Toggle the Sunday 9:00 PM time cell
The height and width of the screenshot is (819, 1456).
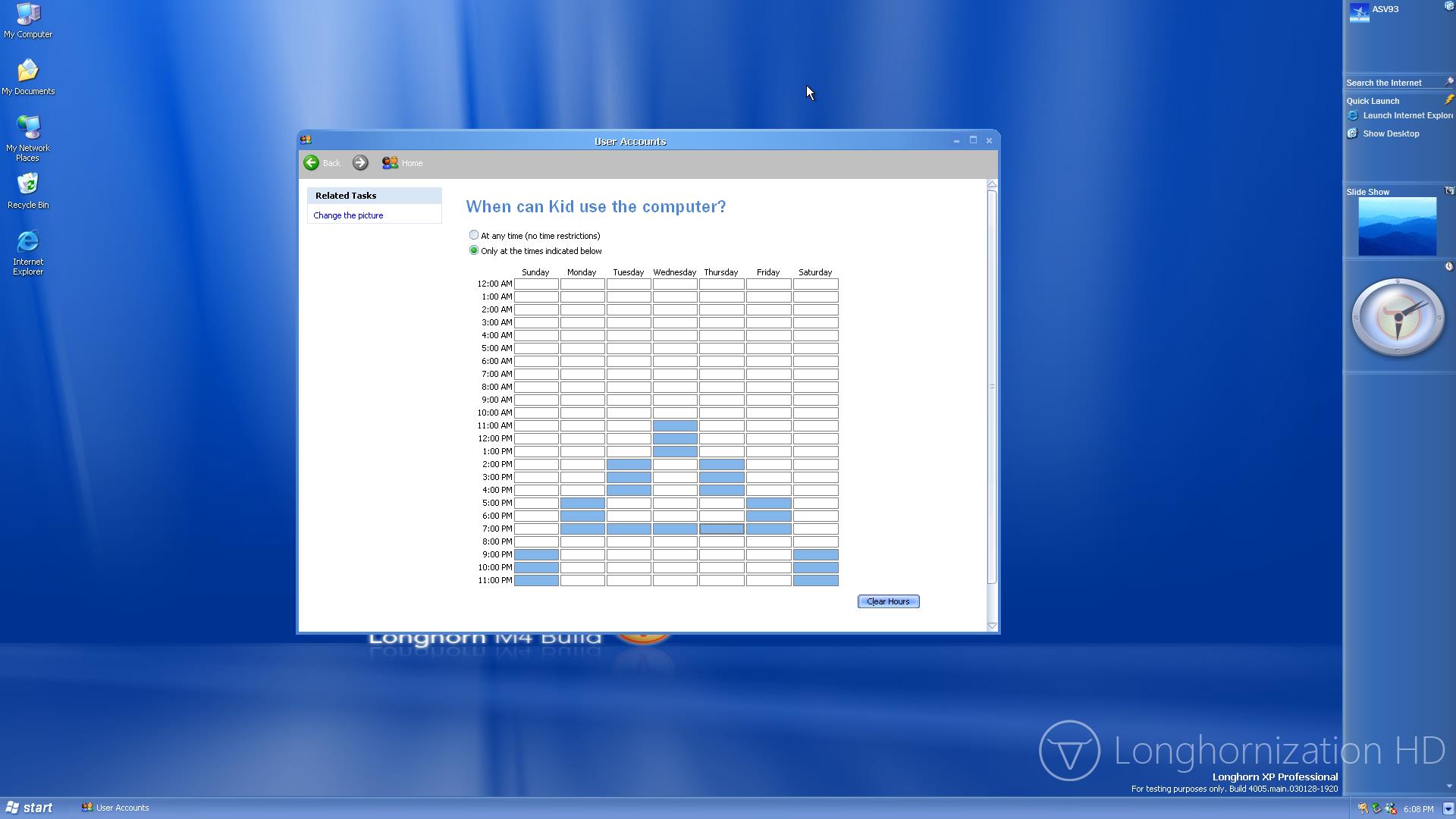(x=536, y=554)
